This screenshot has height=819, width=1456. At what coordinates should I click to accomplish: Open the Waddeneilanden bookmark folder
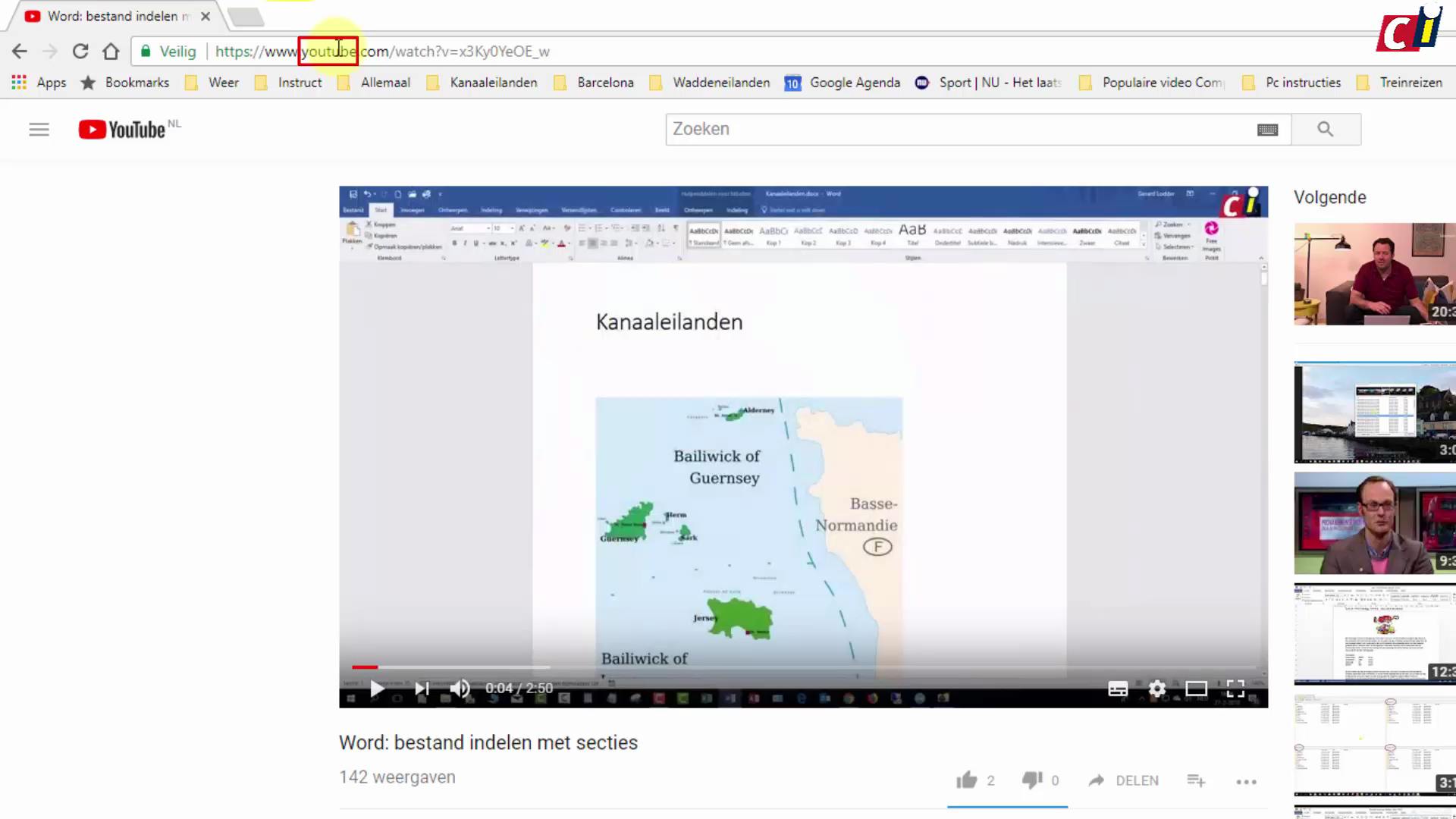710,83
